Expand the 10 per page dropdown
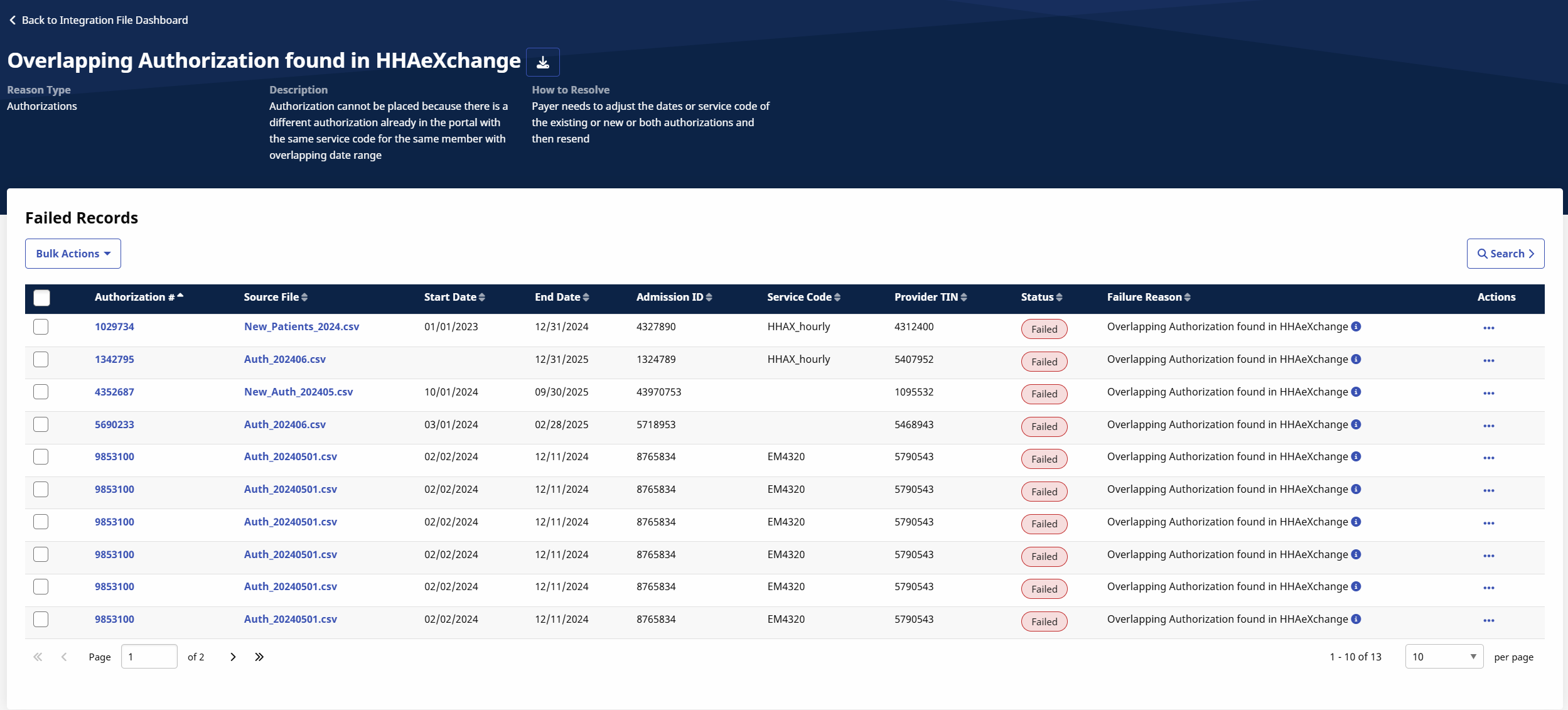Viewport: 1568px width, 710px height. pos(1444,657)
